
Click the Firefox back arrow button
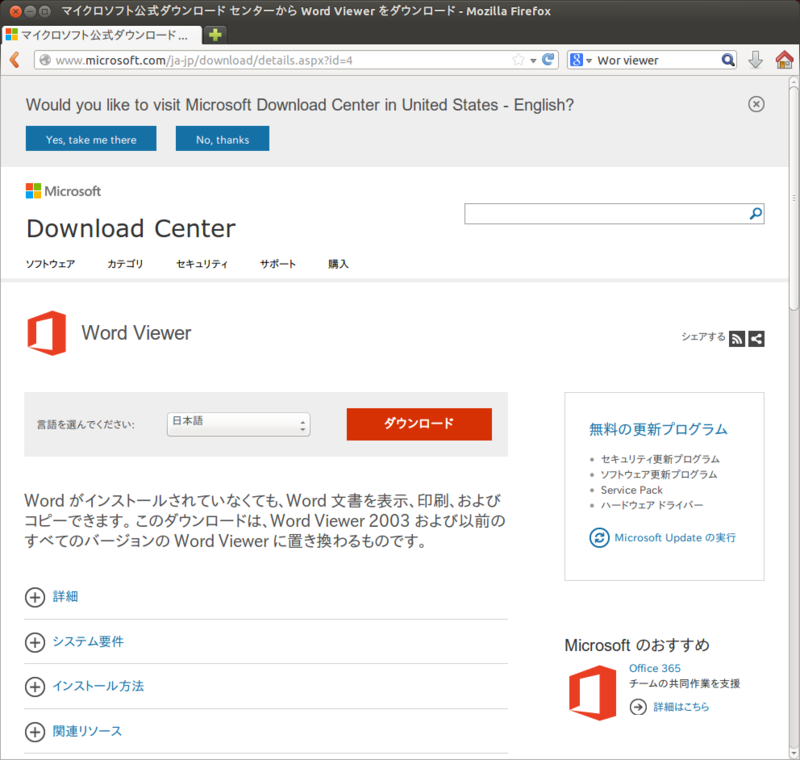(x=15, y=60)
